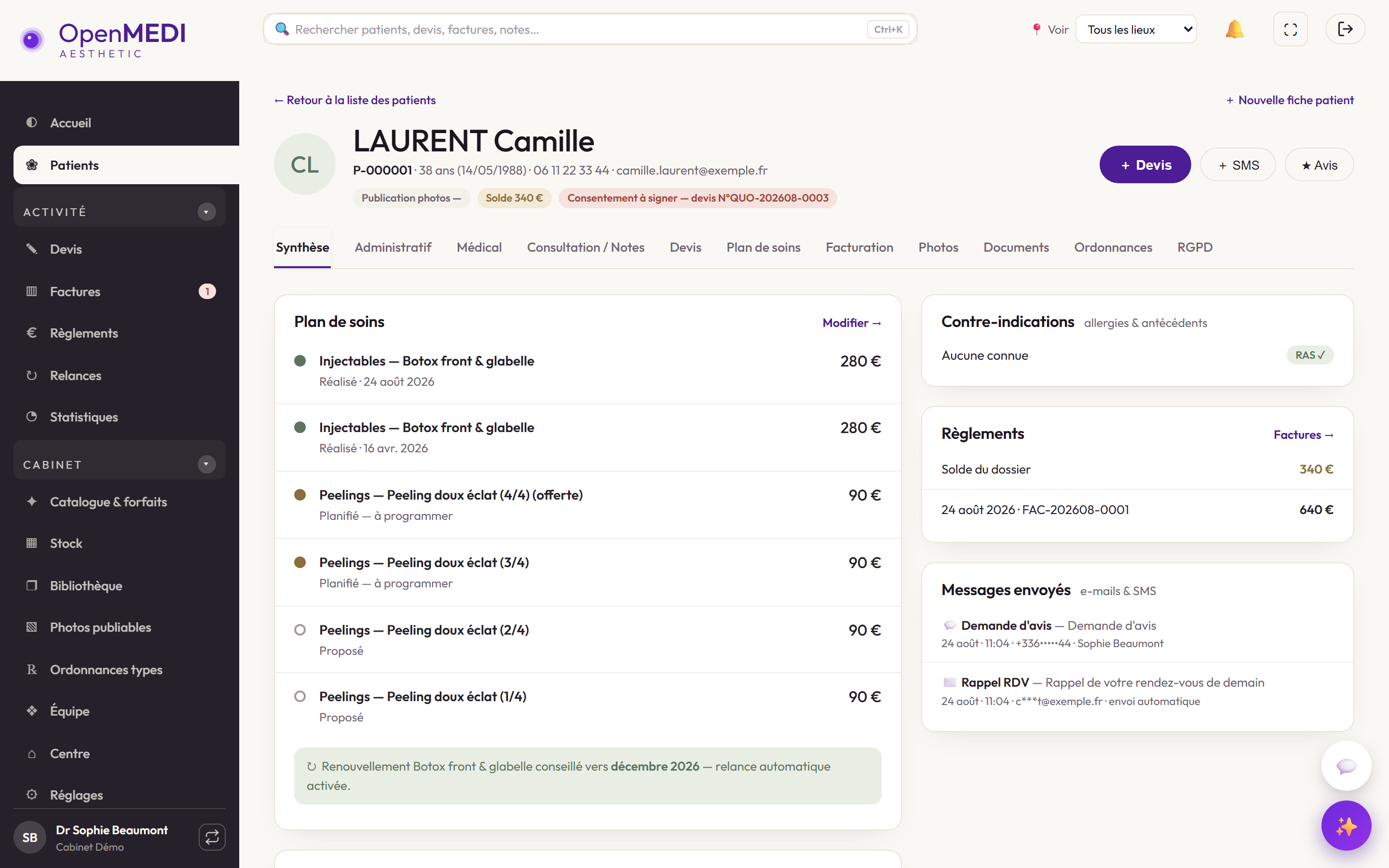Collapse the ACTIVITÉ sidebar section
Screen dimensions: 1389x868
(x=206, y=212)
